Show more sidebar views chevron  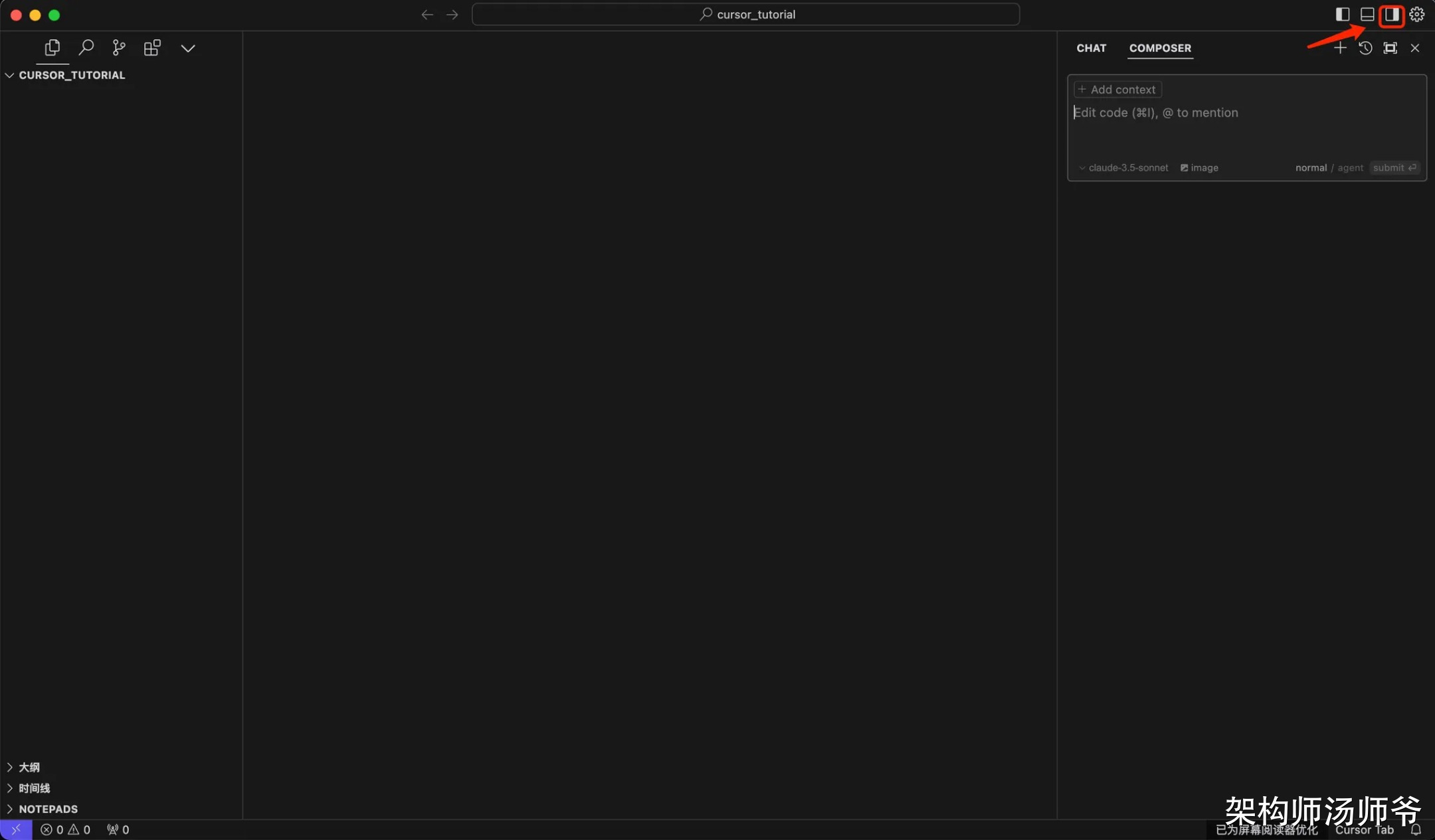pos(188,48)
